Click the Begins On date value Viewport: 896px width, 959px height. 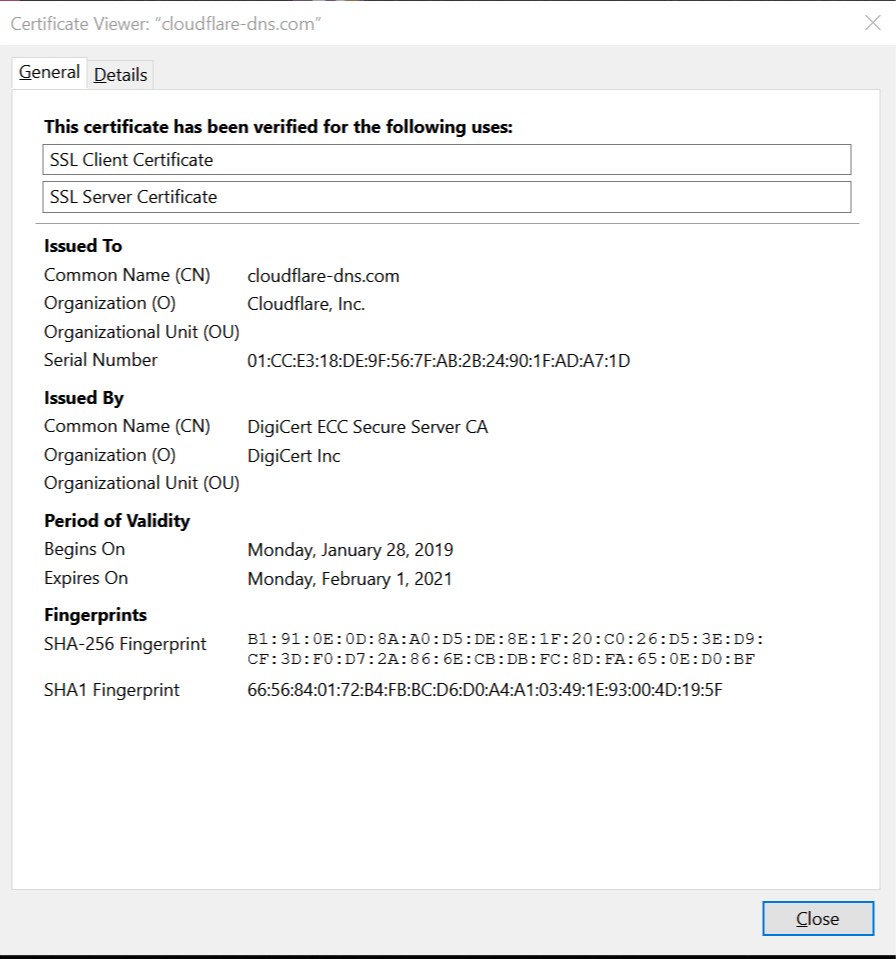(350, 550)
